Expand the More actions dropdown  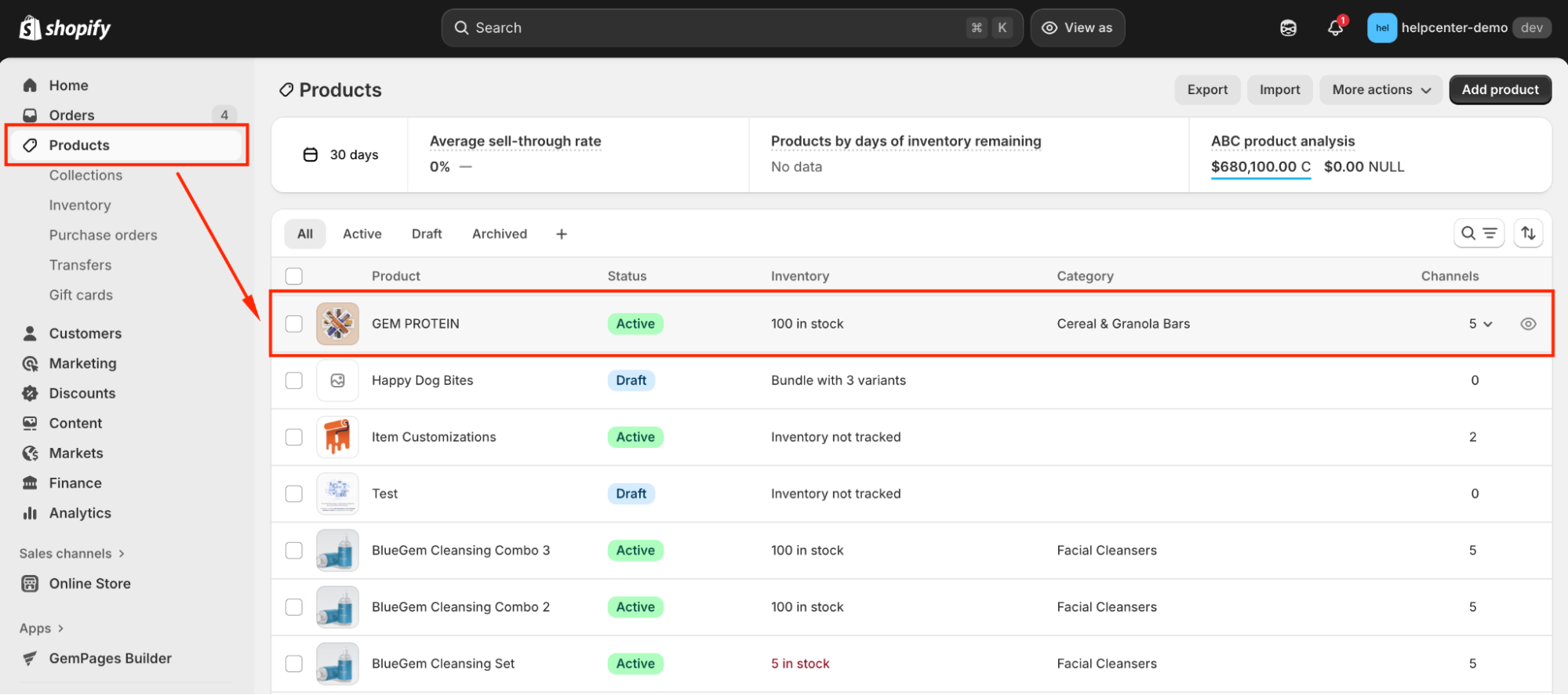click(x=1381, y=89)
